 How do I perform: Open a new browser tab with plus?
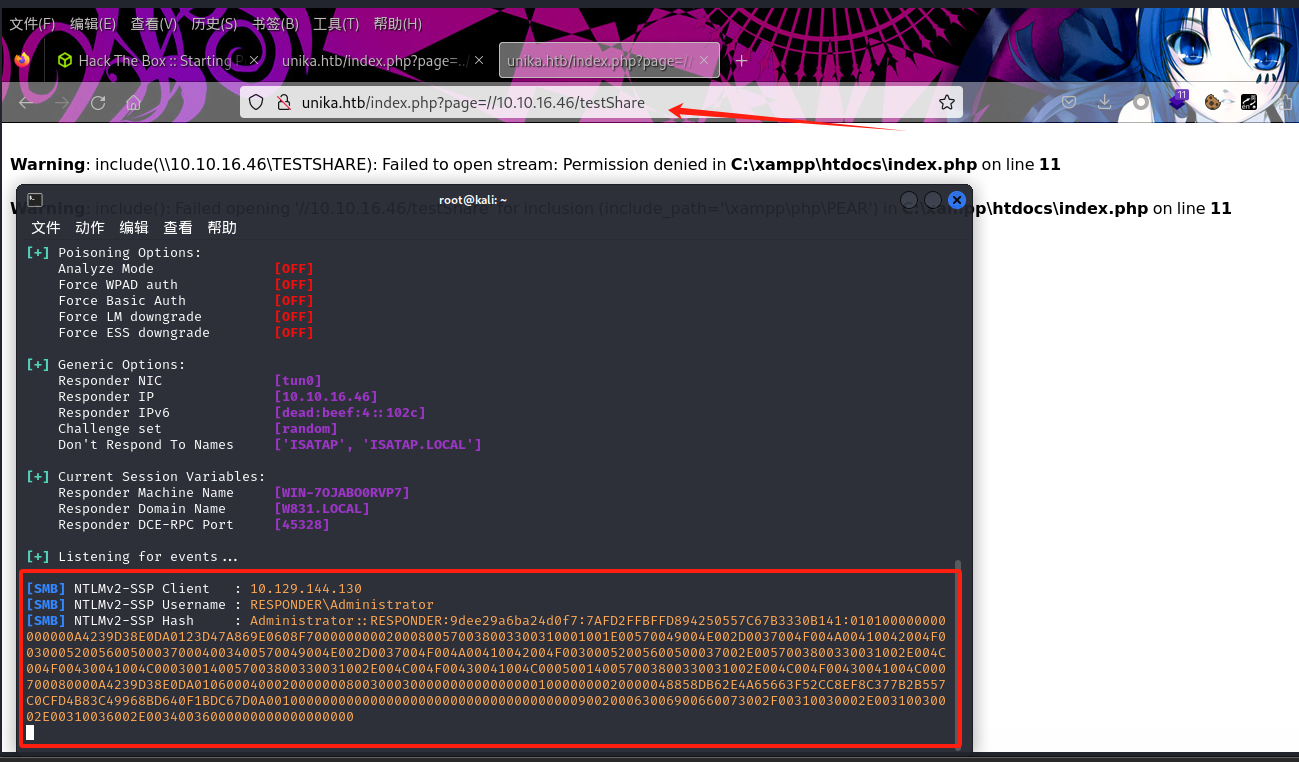coord(741,60)
